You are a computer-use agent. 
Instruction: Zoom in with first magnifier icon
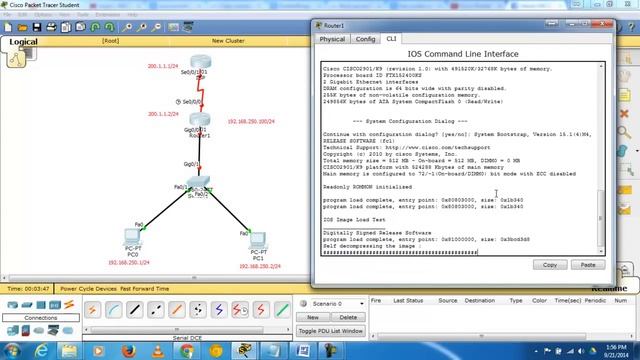[x=127, y=27]
